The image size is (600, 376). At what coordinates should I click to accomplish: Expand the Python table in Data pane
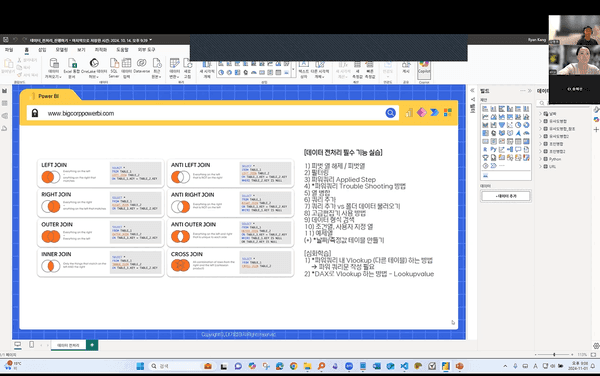(541, 159)
